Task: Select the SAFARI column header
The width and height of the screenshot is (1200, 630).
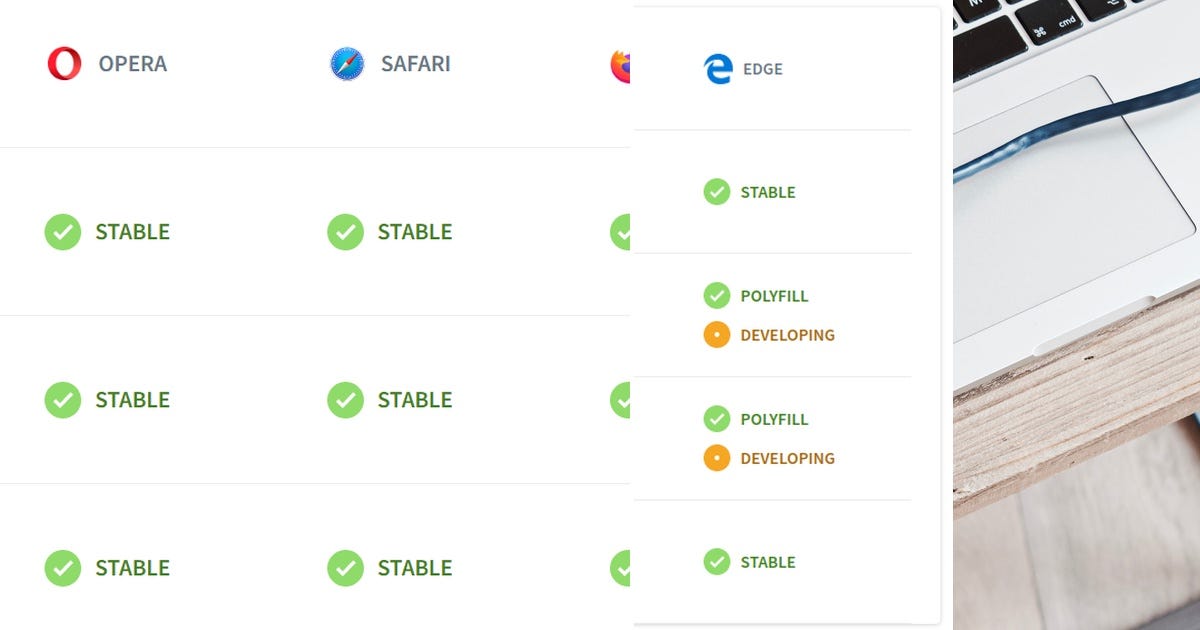Action: [x=416, y=63]
